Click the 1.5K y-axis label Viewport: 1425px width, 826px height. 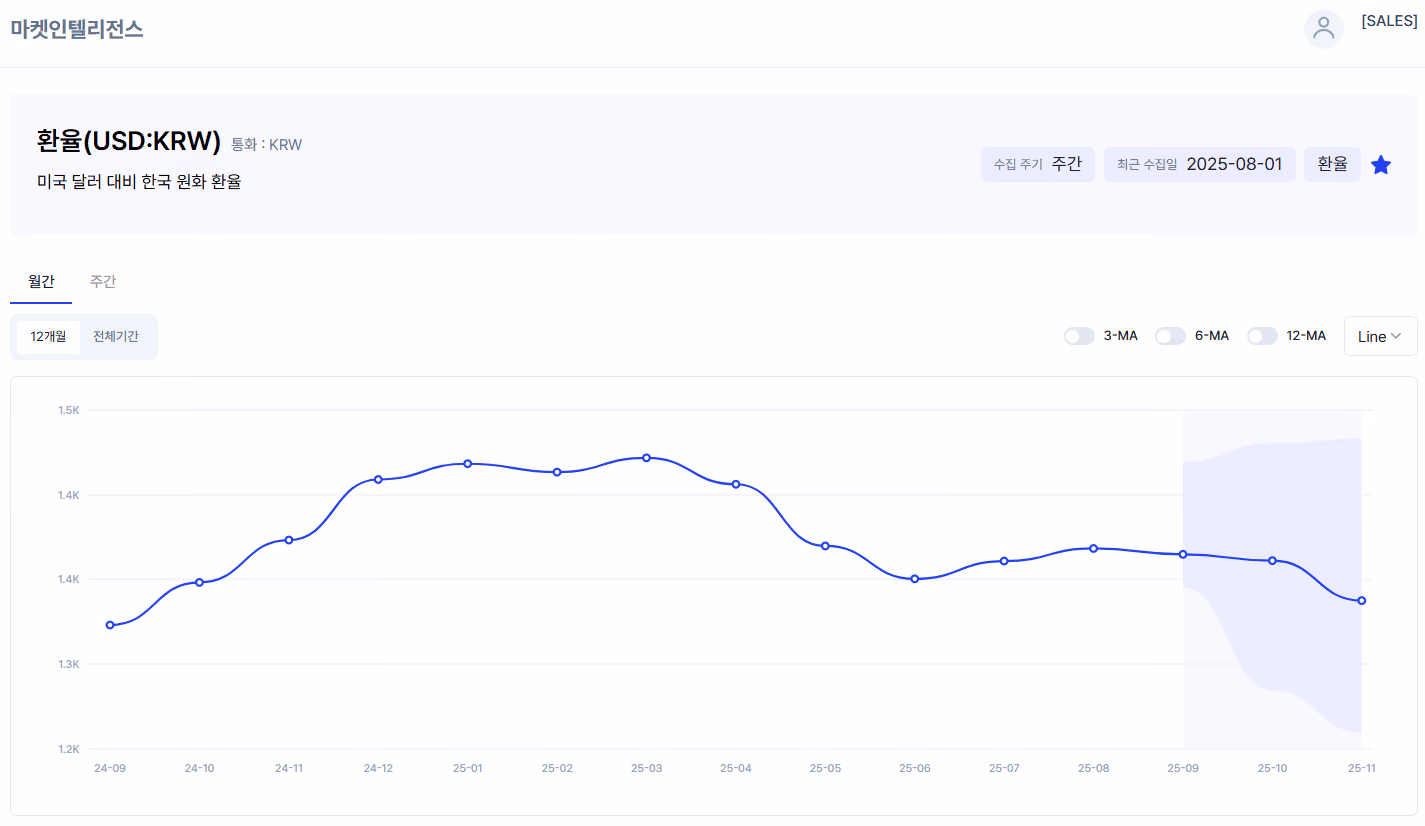click(69, 410)
